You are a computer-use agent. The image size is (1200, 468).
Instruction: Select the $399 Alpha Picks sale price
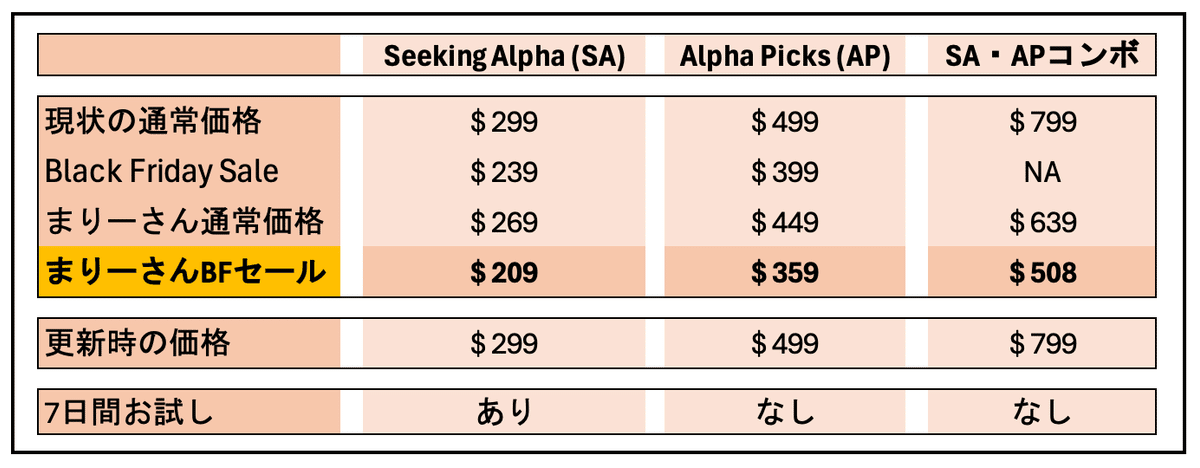coord(785,172)
